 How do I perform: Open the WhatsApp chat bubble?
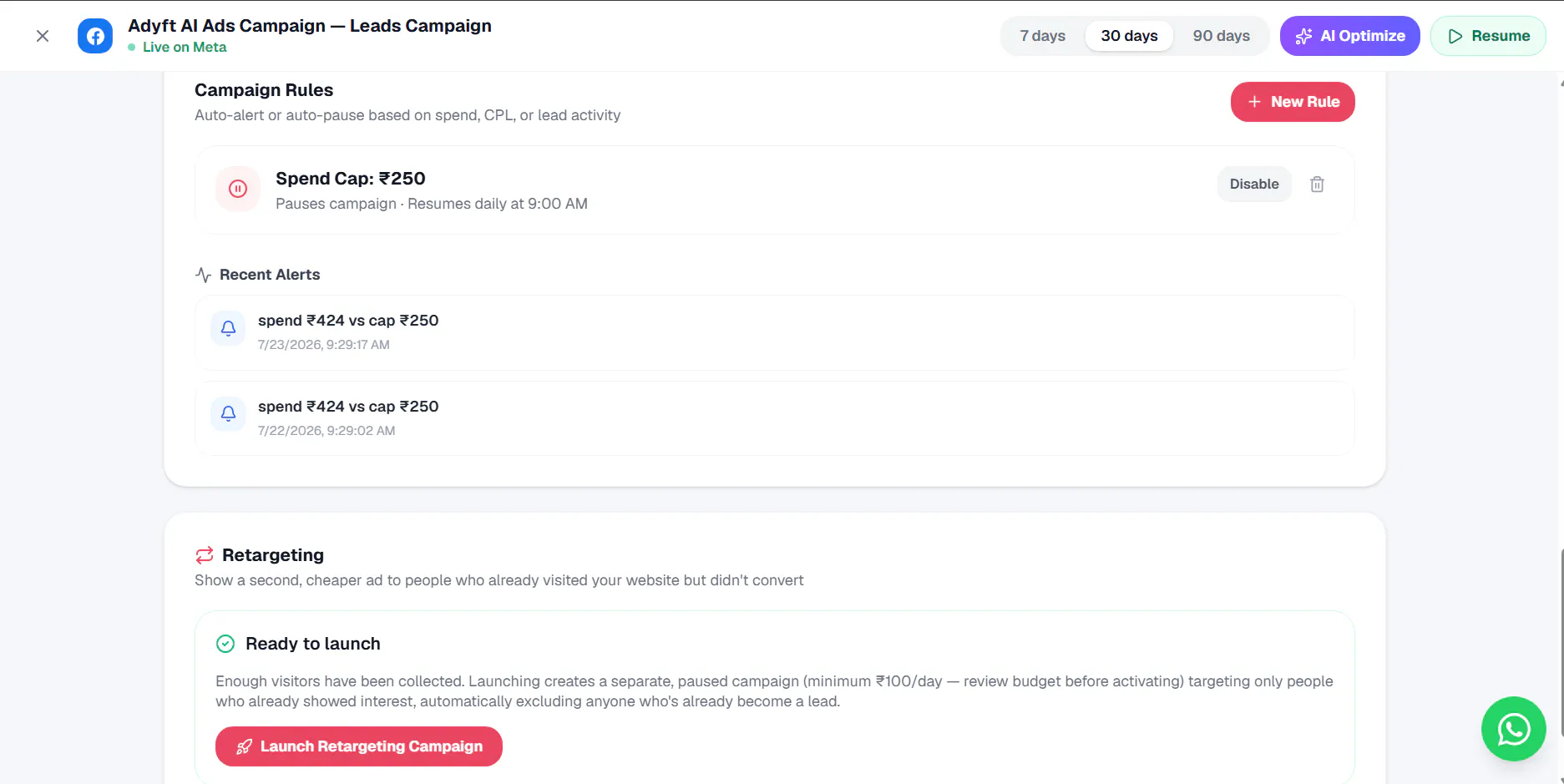point(1513,729)
